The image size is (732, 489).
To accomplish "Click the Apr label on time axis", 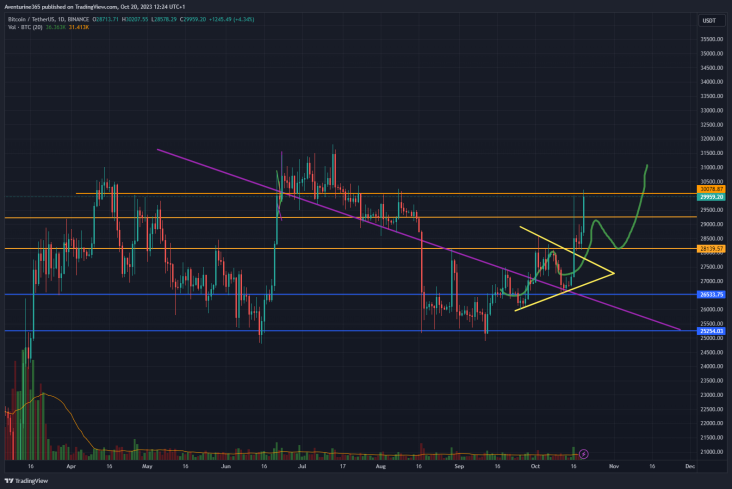I will (x=71, y=466).
